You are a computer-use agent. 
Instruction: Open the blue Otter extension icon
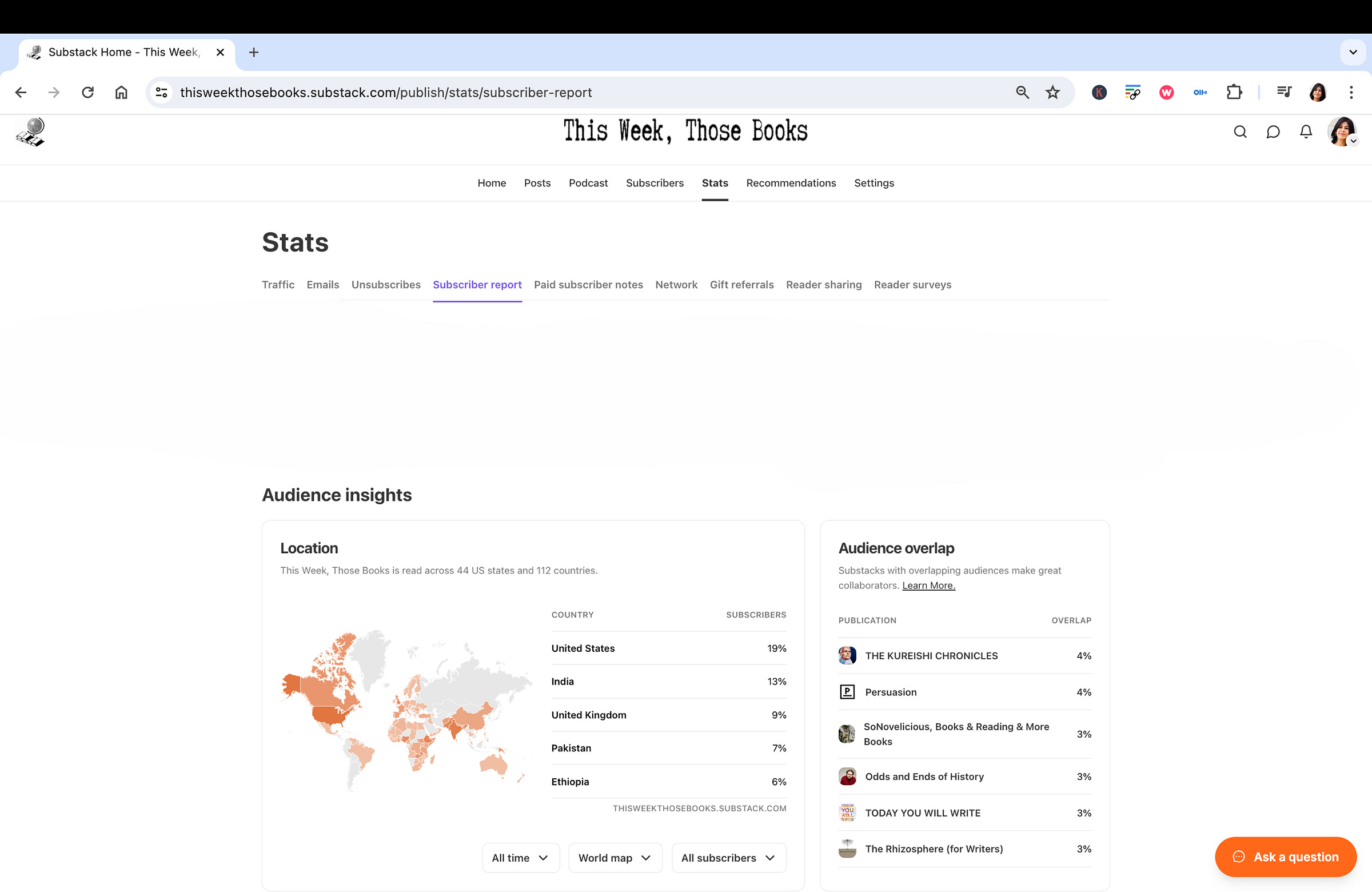[1199, 92]
